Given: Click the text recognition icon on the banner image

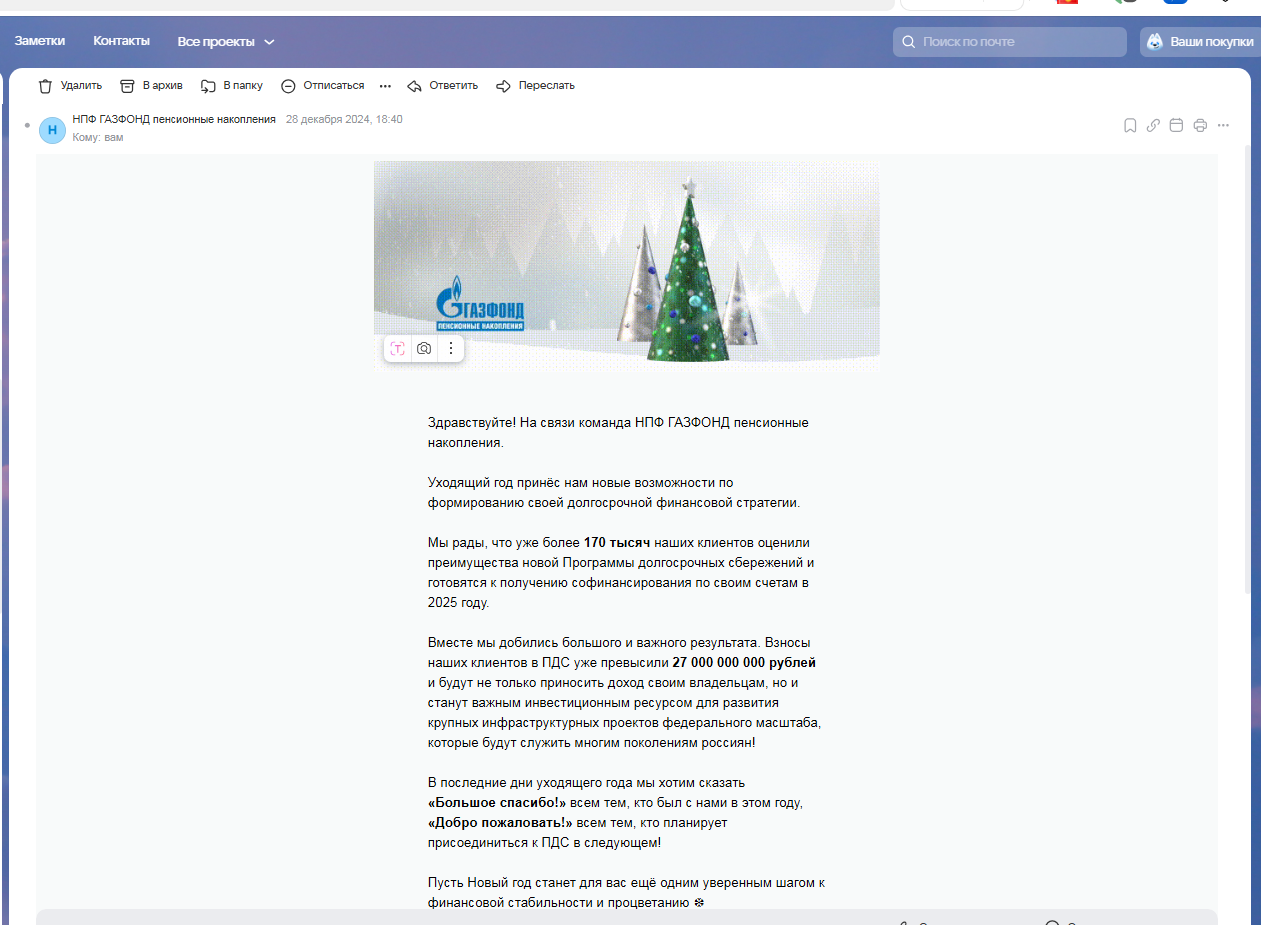Looking at the screenshot, I should pos(398,348).
